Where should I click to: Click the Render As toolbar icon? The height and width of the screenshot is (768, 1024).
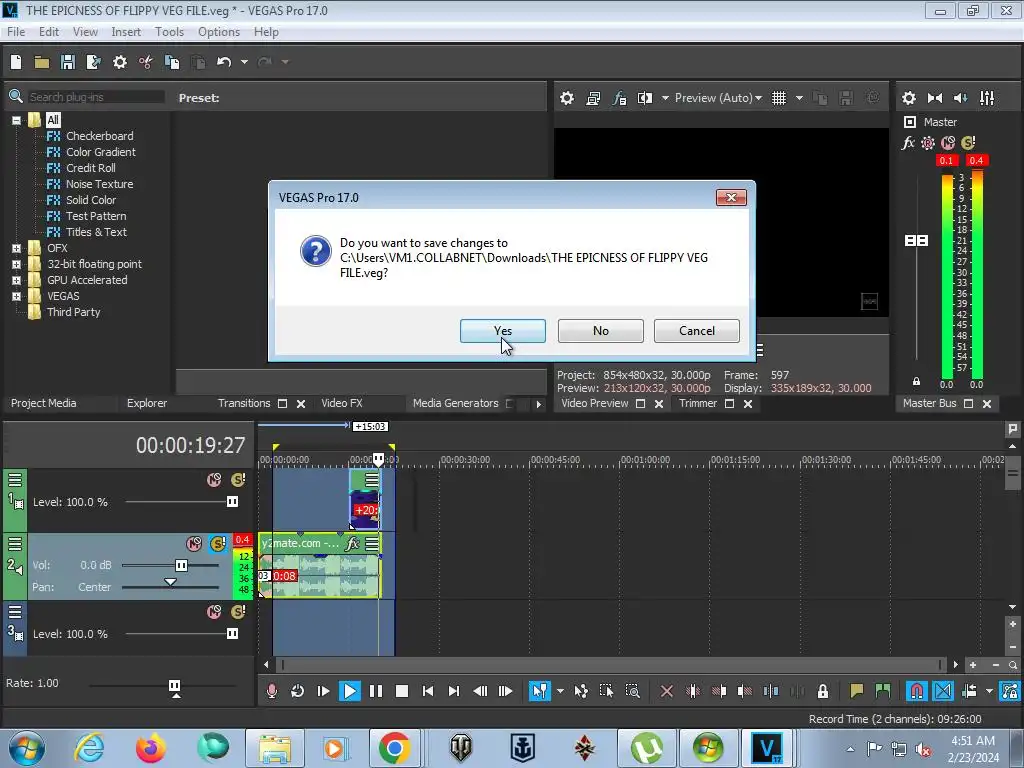[x=93, y=62]
